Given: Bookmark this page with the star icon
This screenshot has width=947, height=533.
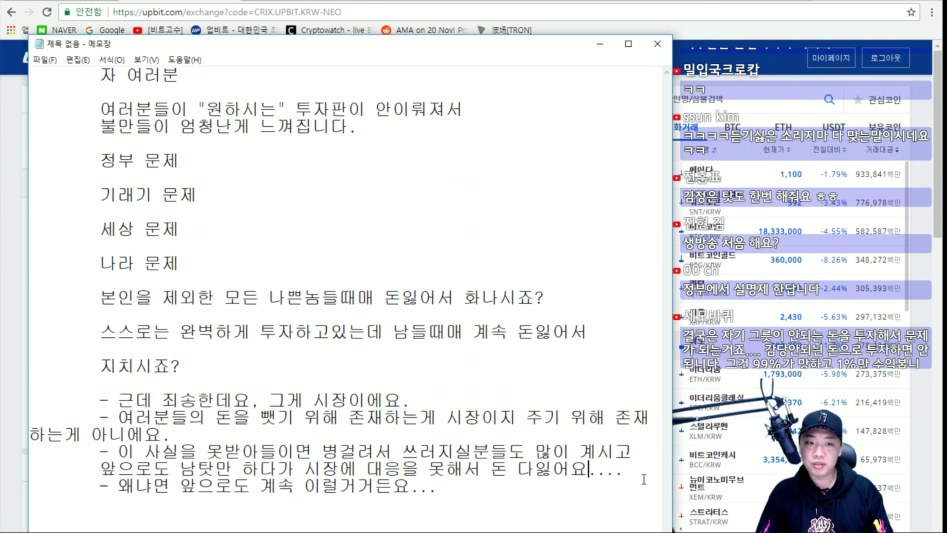Looking at the screenshot, I should 911,11.
